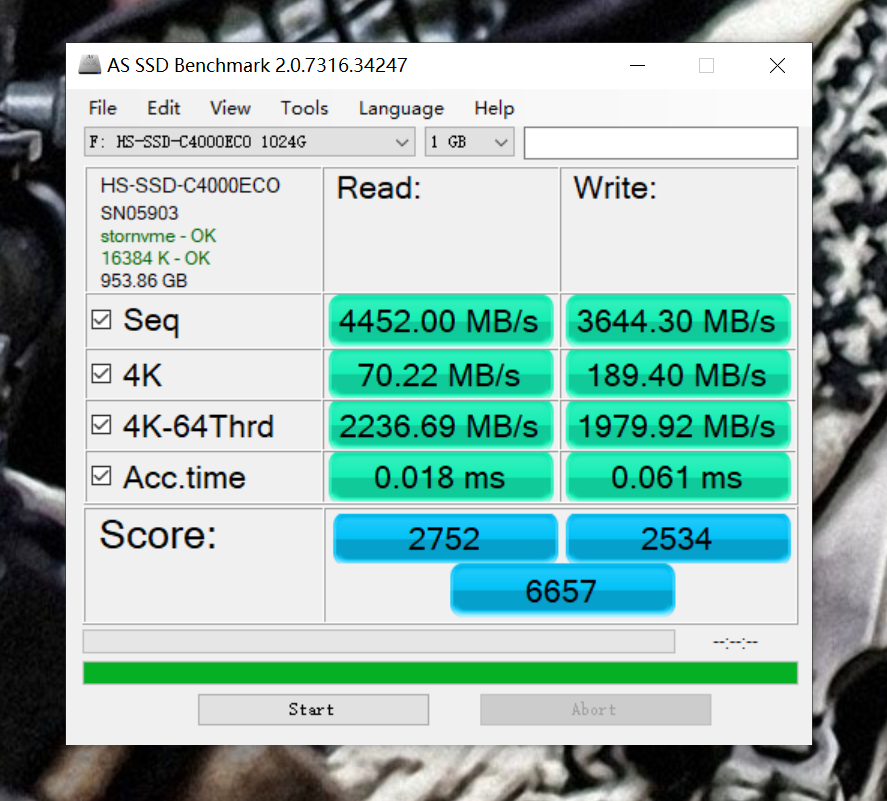Toggle the 4K-64Thrd test checkbox
The image size is (887, 801).
[101, 425]
